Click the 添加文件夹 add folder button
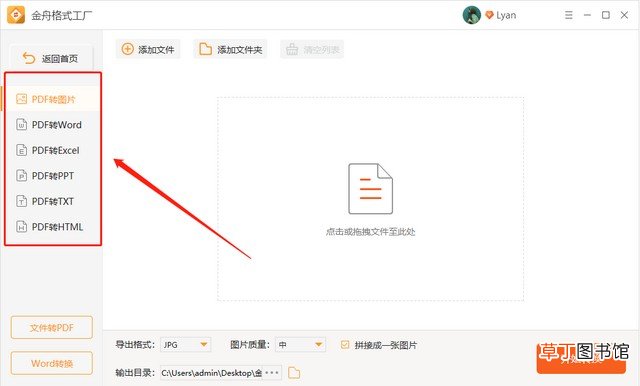The image size is (640, 386). pyautogui.click(x=230, y=49)
